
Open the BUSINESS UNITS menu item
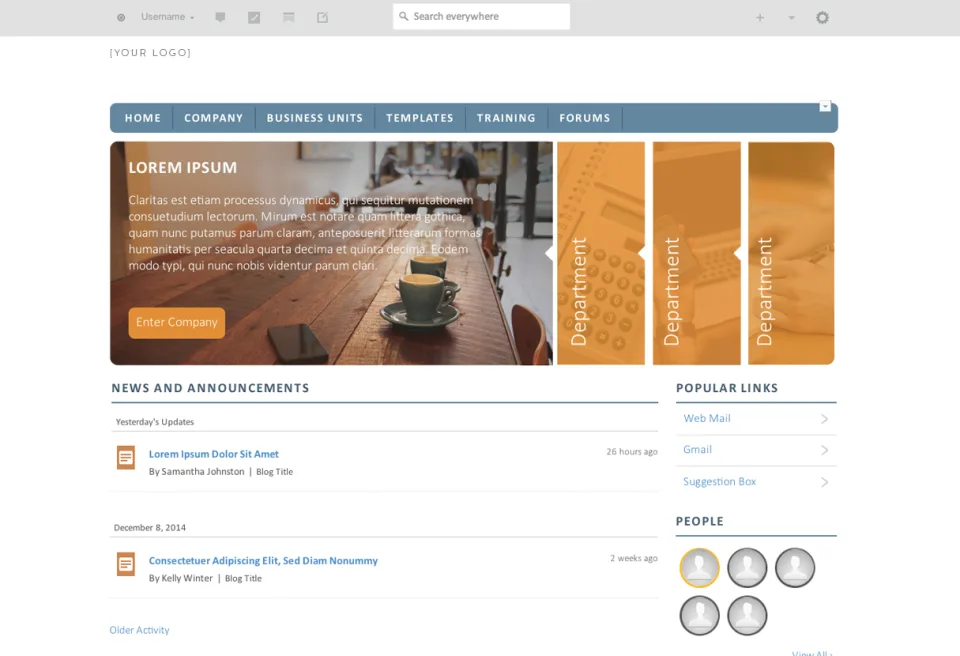(315, 118)
